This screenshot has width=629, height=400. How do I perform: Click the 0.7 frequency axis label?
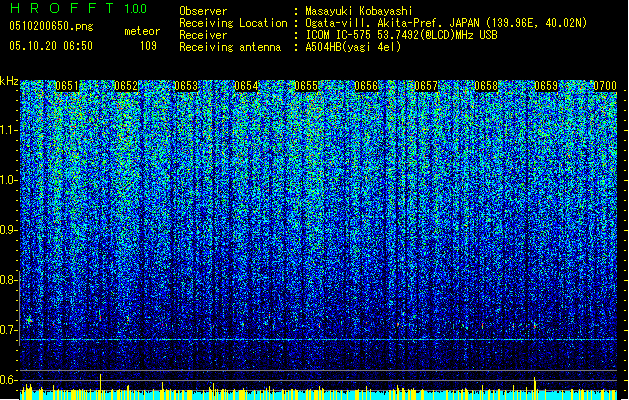tap(8, 330)
